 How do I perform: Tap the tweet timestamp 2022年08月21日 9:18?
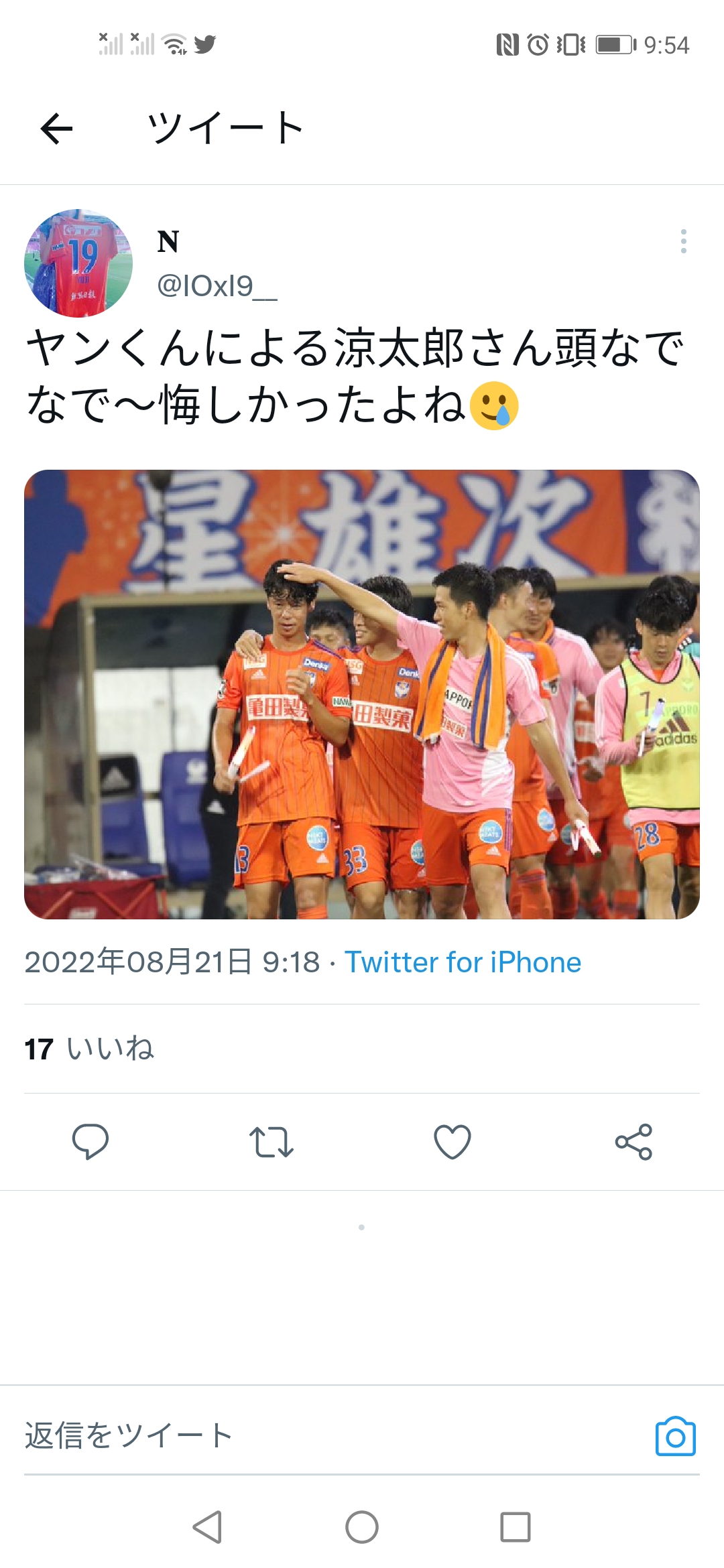coord(172,962)
